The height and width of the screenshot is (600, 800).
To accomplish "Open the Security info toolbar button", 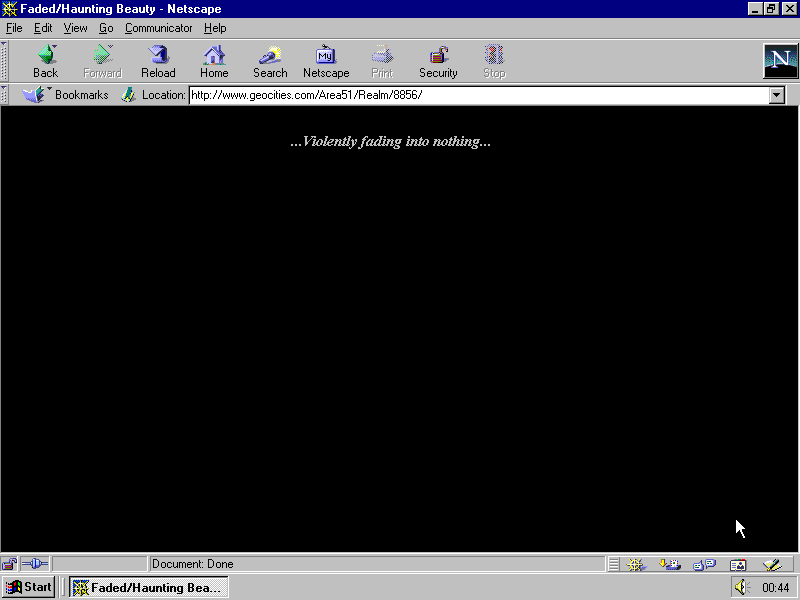I will (438, 61).
